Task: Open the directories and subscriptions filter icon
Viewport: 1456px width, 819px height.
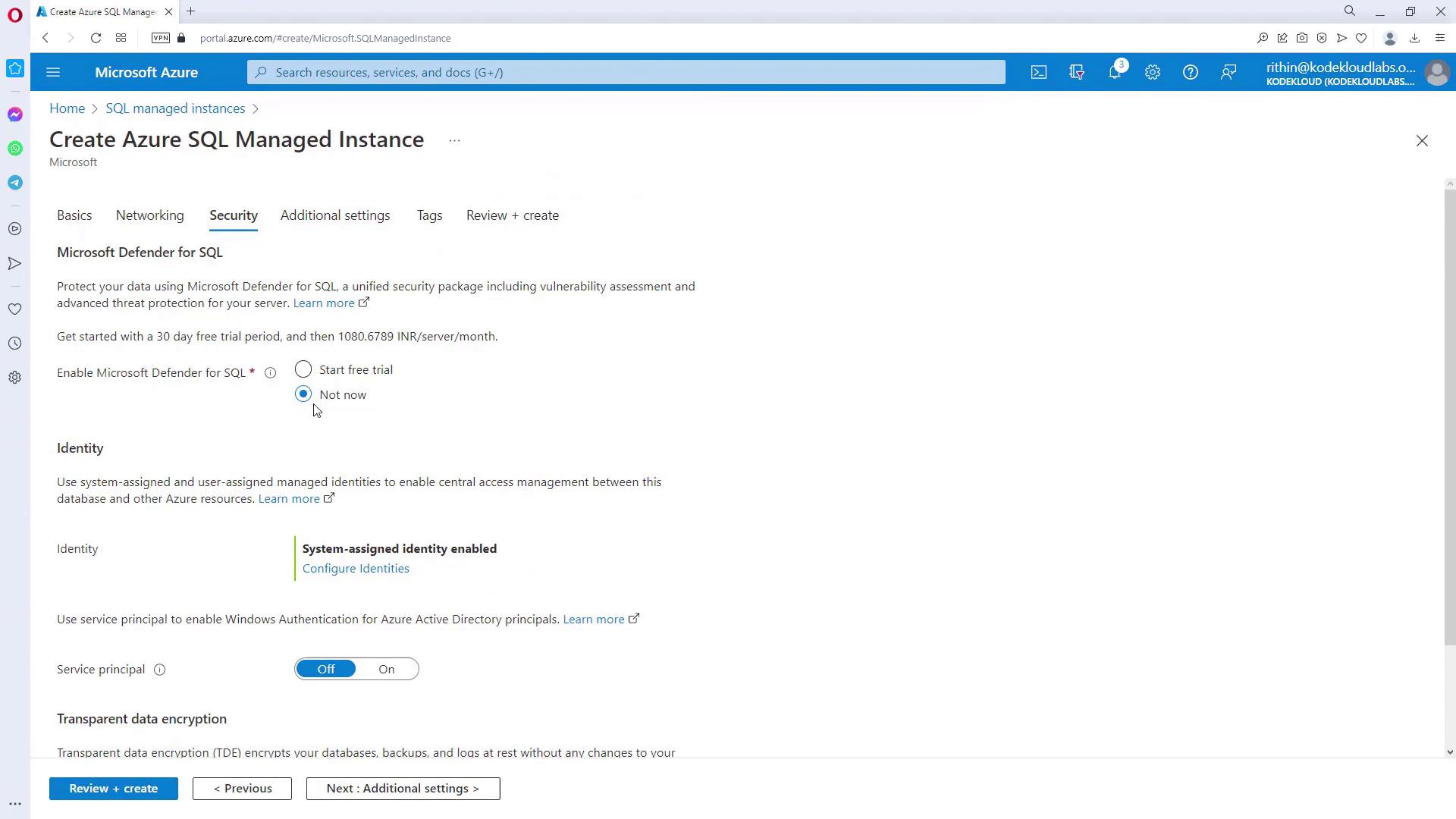Action: (1077, 72)
